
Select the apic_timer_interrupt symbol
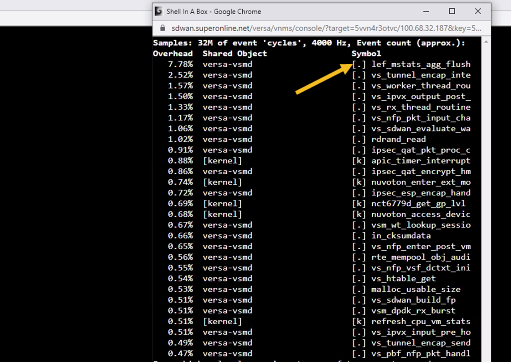coord(421,161)
